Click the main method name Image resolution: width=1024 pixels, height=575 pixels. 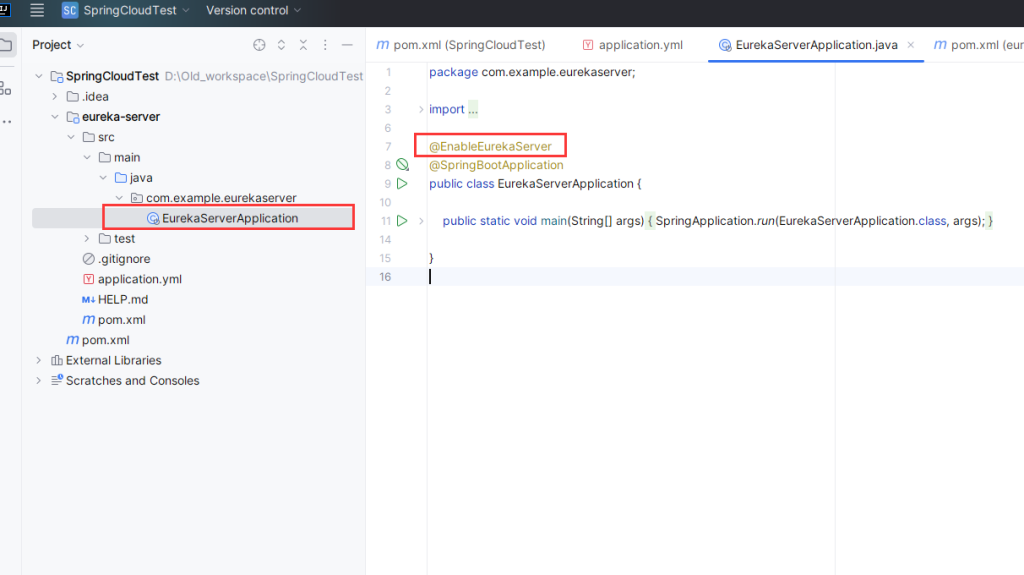(553, 221)
